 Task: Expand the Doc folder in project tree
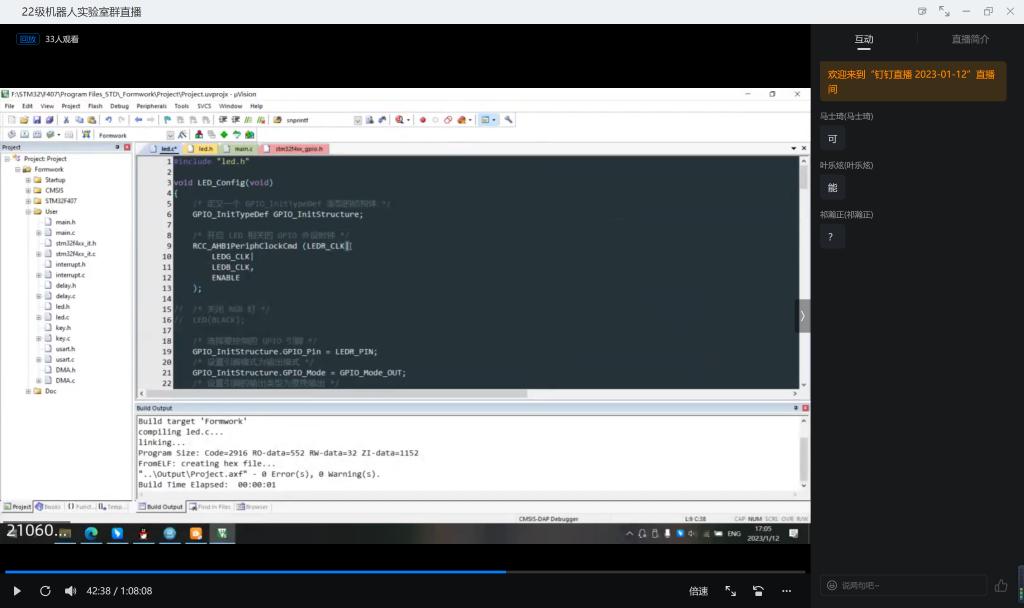28,391
